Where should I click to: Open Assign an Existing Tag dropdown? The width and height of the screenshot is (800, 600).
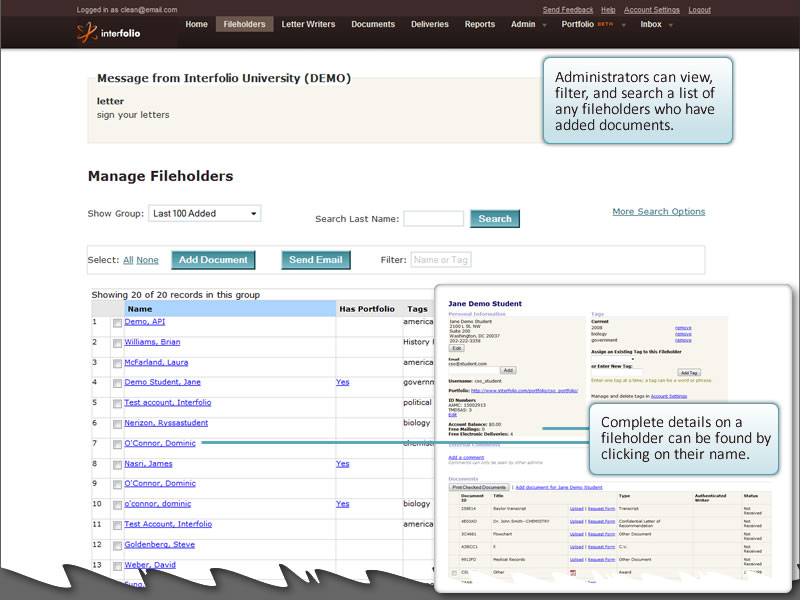612,360
